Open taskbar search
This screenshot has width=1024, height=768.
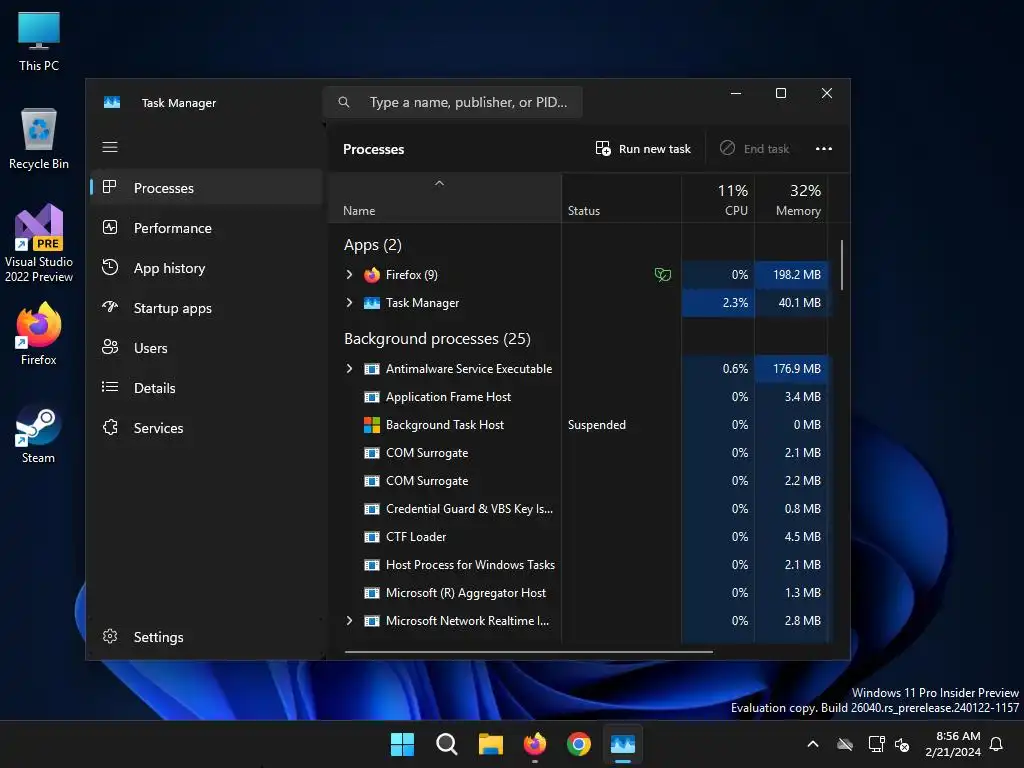click(447, 744)
